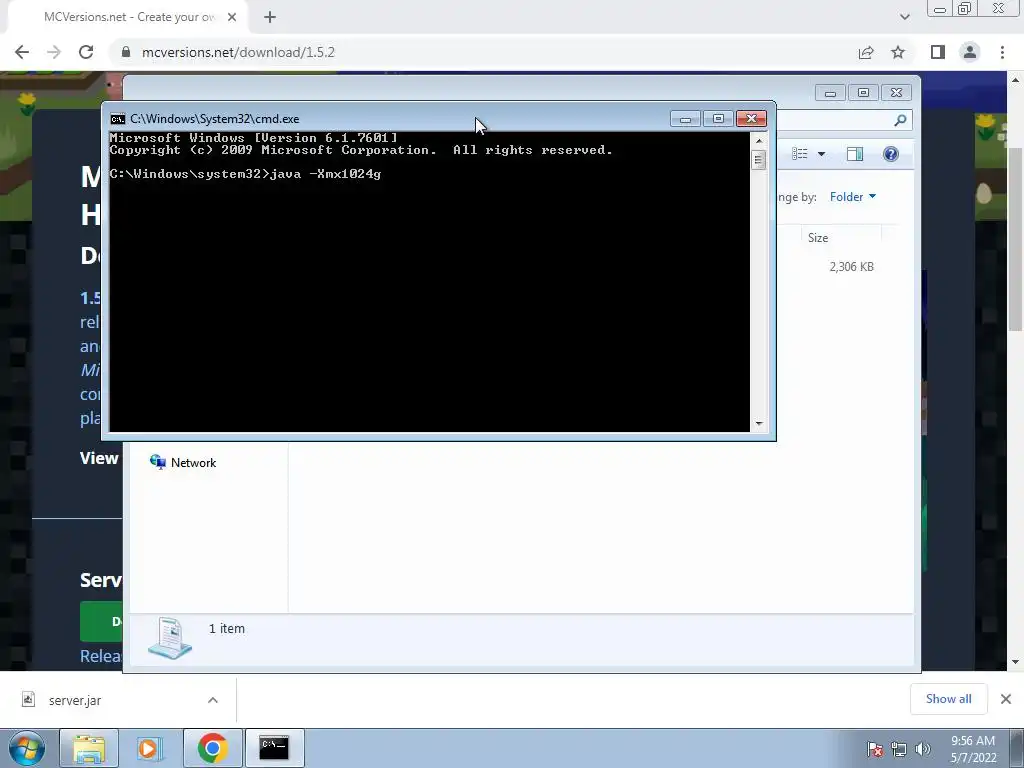Viewport: 1024px width, 768px height.
Task: Click the details pane file icon
Action: click(170, 638)
